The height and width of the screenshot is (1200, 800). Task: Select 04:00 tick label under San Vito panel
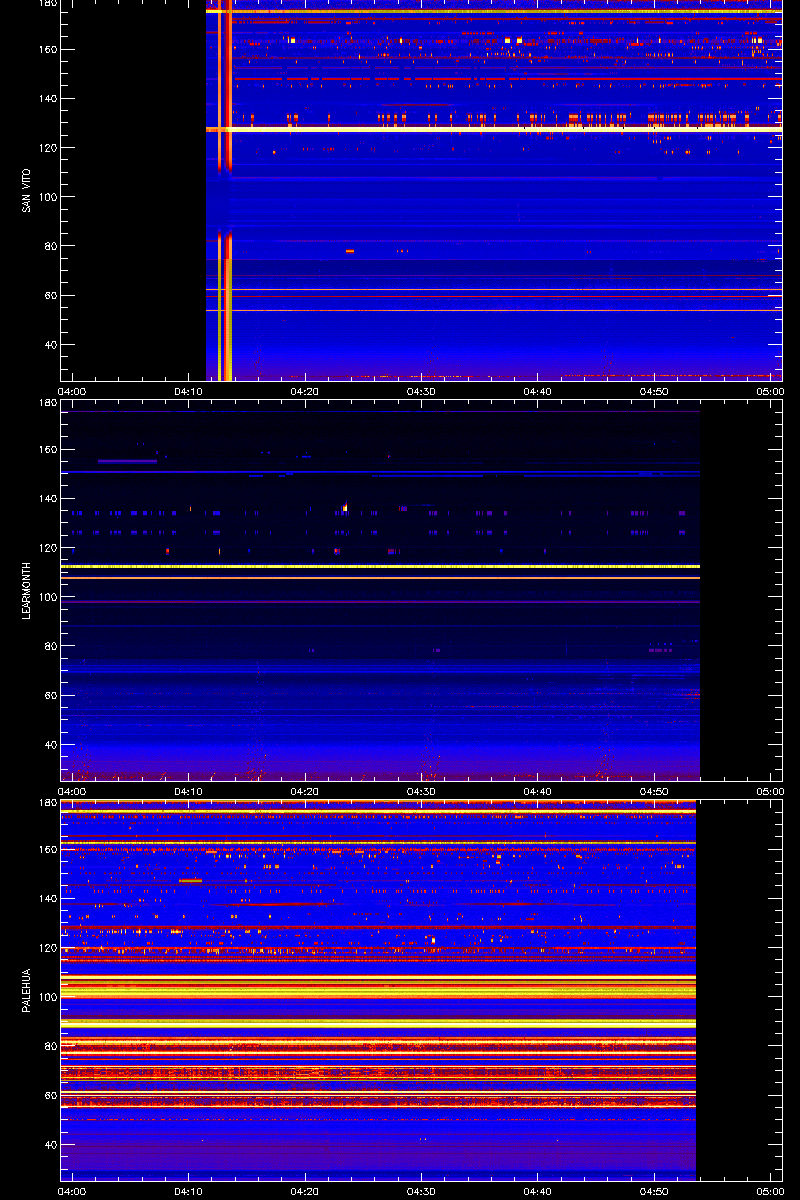[73, 391]
